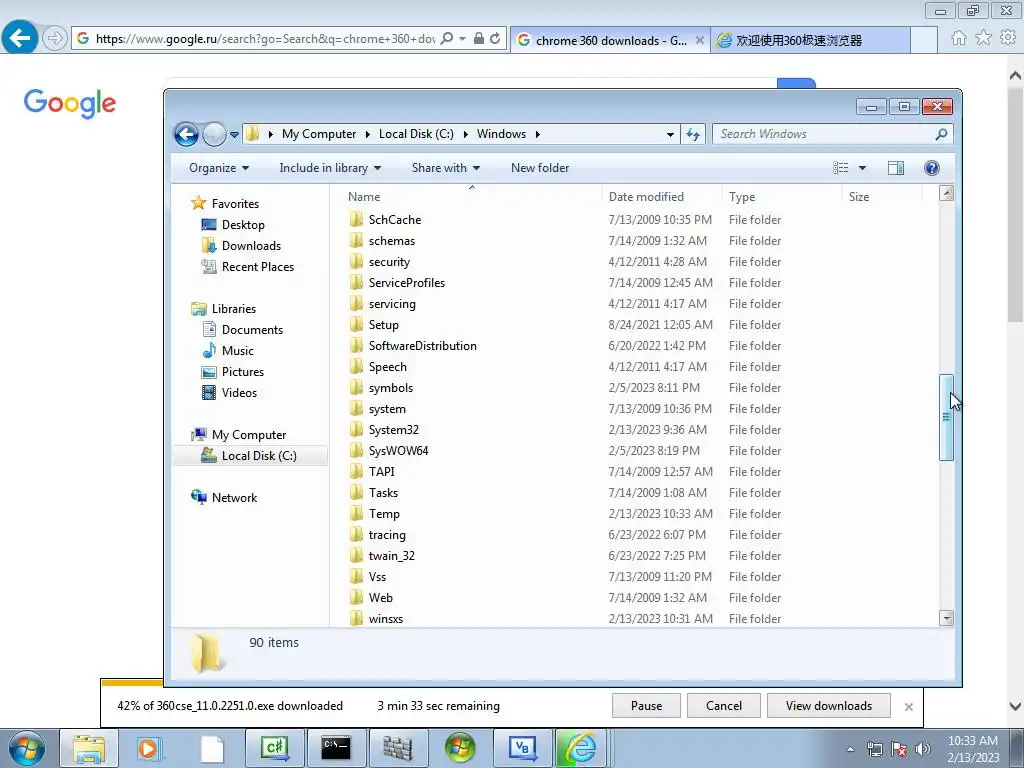Open Windows Media Player taskbar icon
This screenshot has width=1024, height=768.
pyautogui.click(x=150, y=748)
